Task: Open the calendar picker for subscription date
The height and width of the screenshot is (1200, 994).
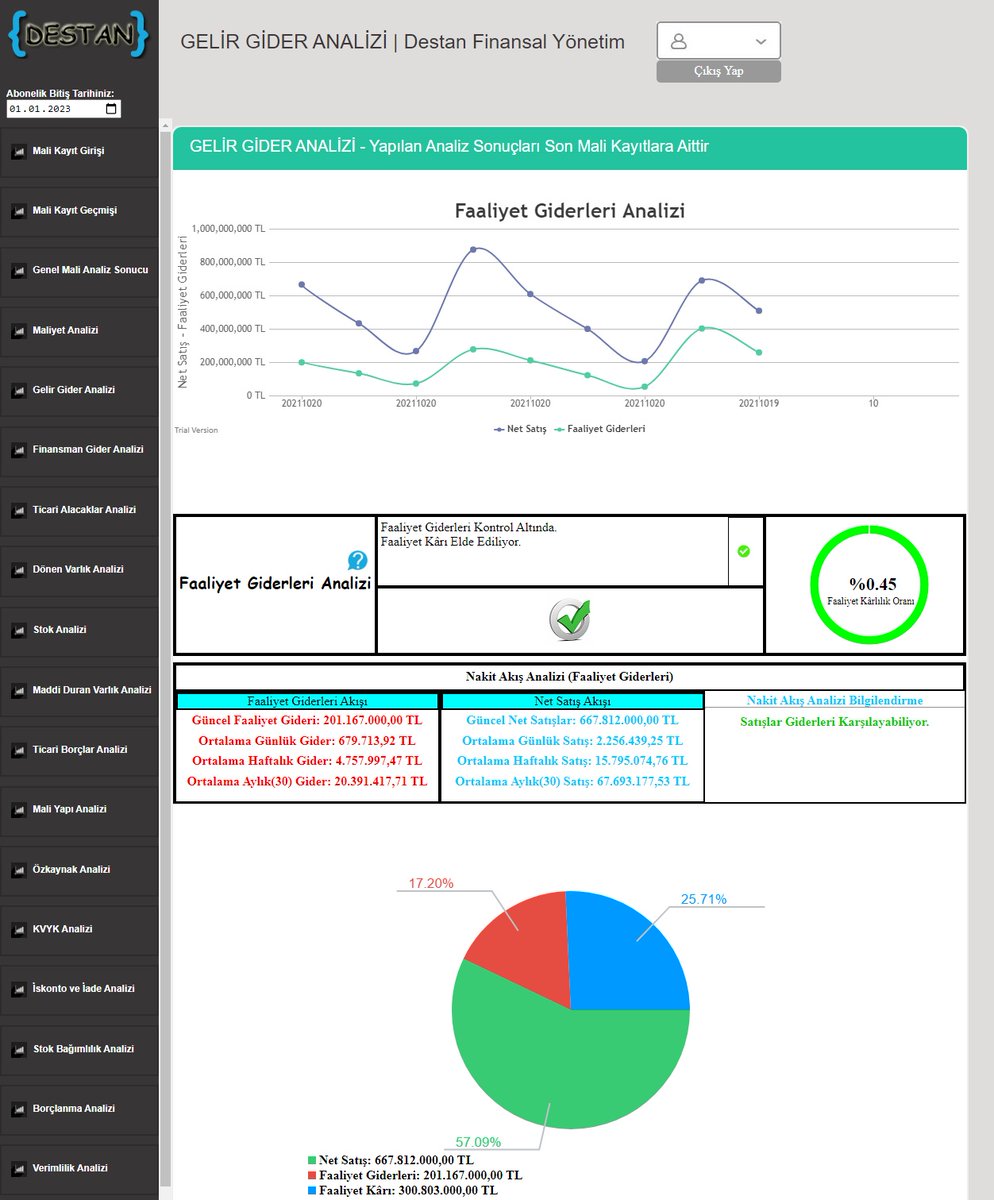Action: [111, 109]
